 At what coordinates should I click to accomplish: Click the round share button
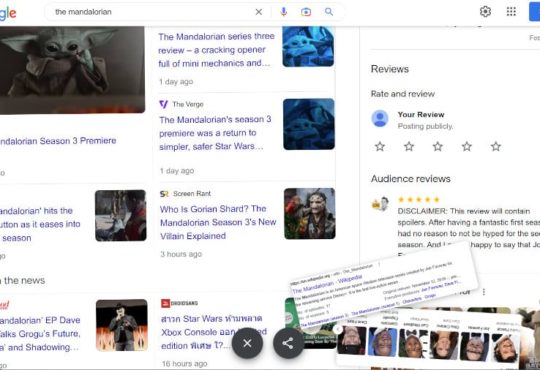[x=288, y=343]
